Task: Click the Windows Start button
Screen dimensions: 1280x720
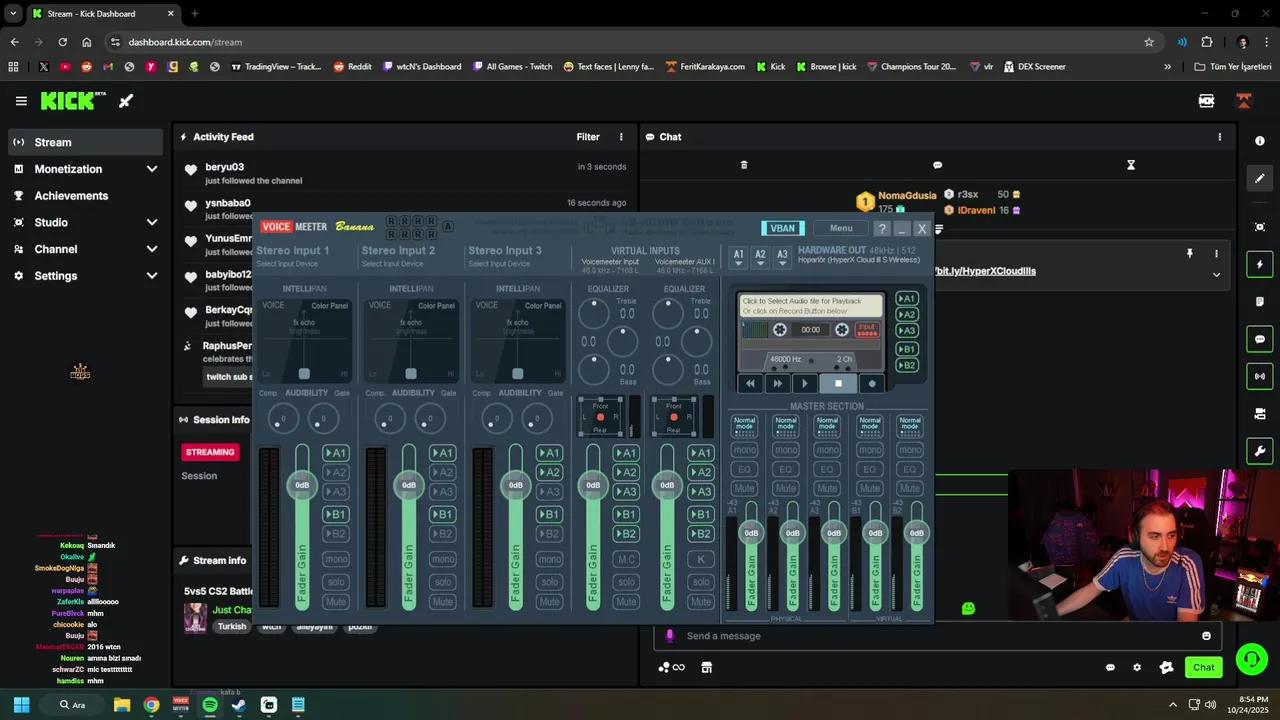Action: click(21, 705)
